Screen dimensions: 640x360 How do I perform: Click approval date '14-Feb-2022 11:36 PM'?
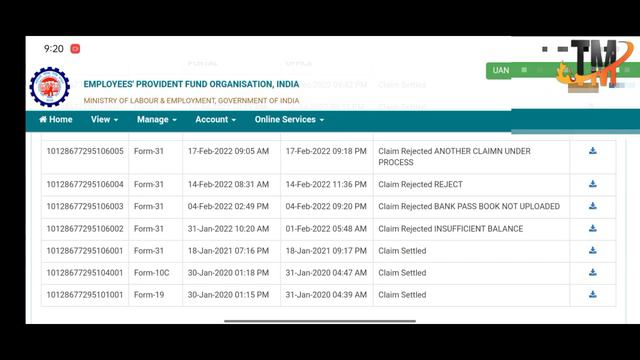click(x=326, y=184)
